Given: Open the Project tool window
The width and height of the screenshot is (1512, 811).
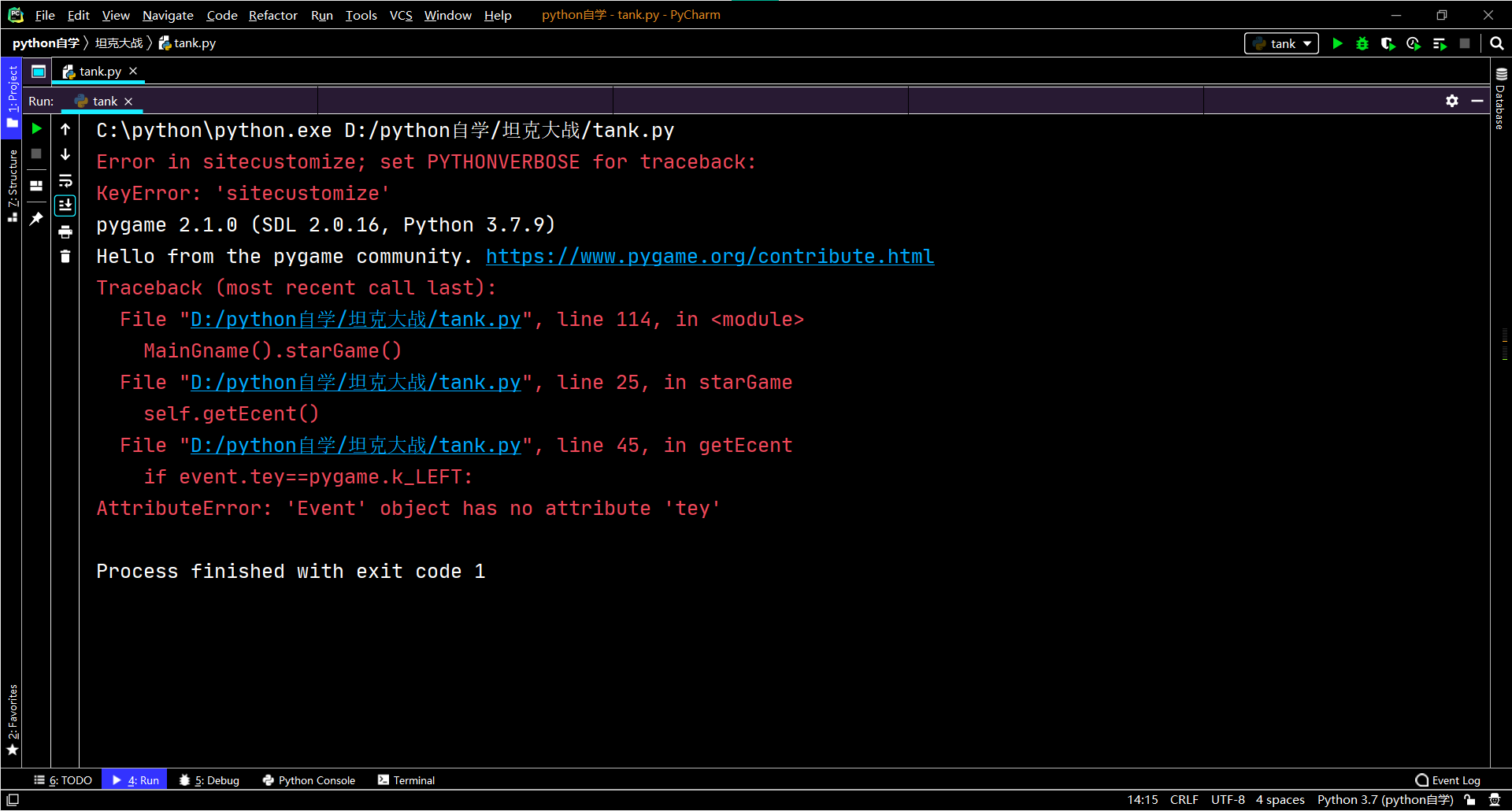Looking at the screenshot, I should 12,97.
